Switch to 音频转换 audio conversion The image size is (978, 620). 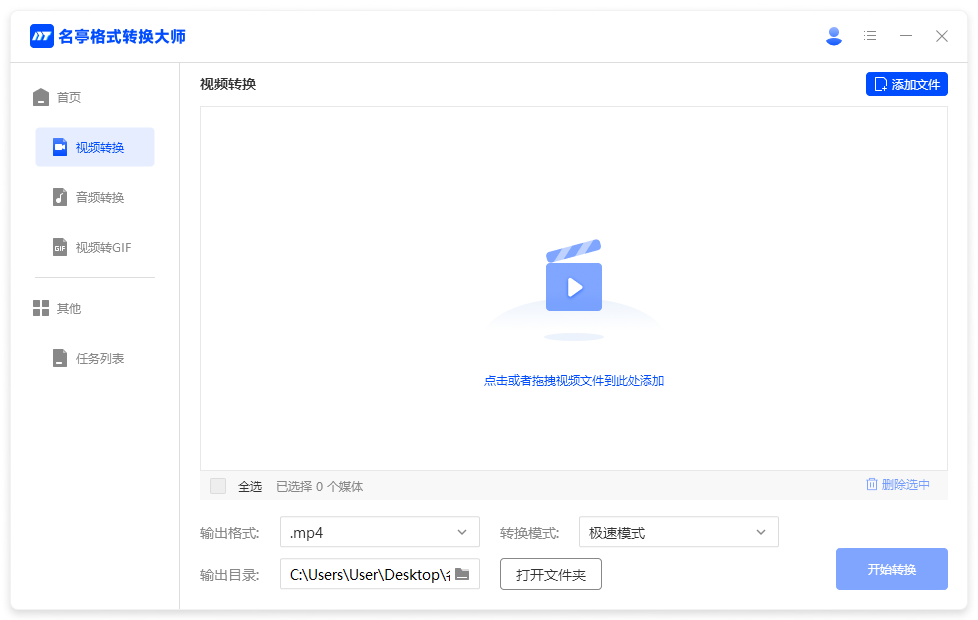click(95, 197)
